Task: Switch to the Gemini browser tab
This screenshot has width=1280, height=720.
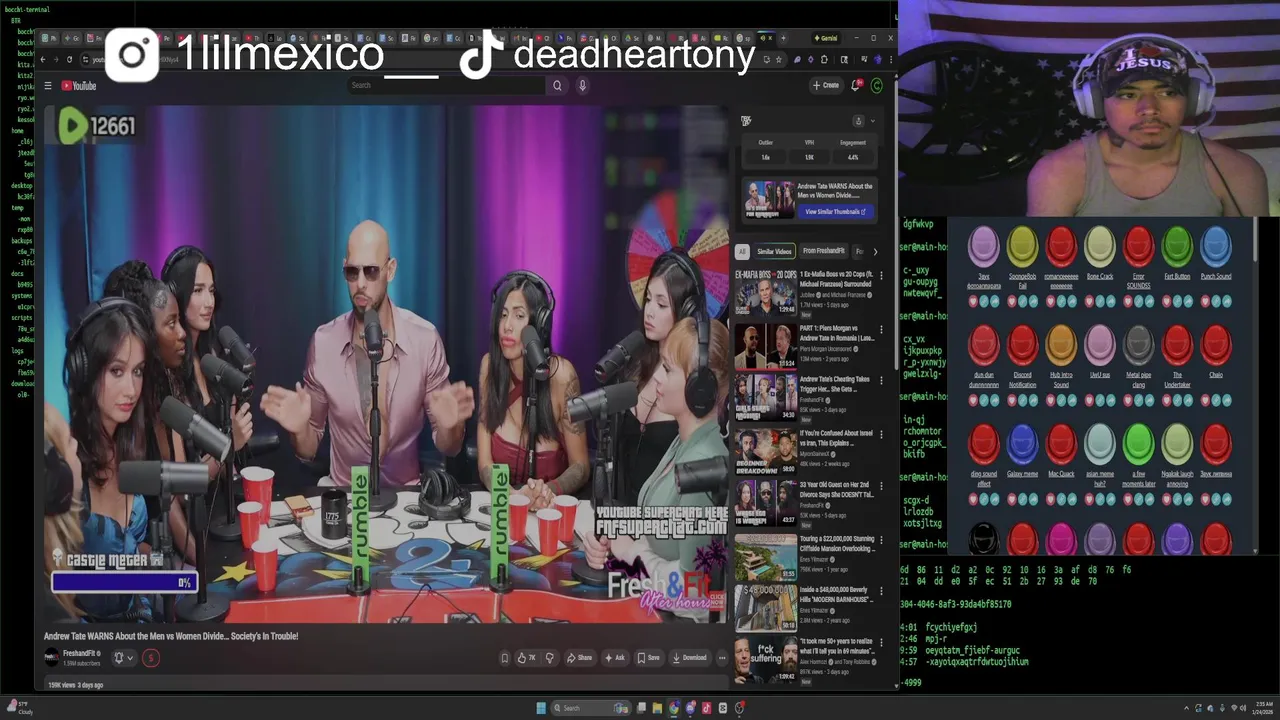Action: click(825, 38)
